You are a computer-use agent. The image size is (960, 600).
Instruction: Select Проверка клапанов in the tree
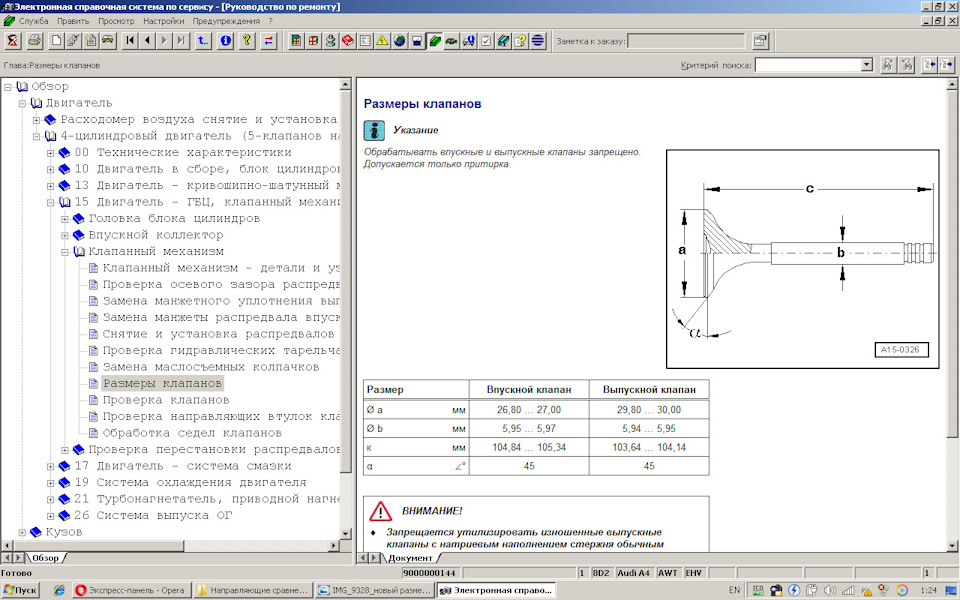click(165, 400)
